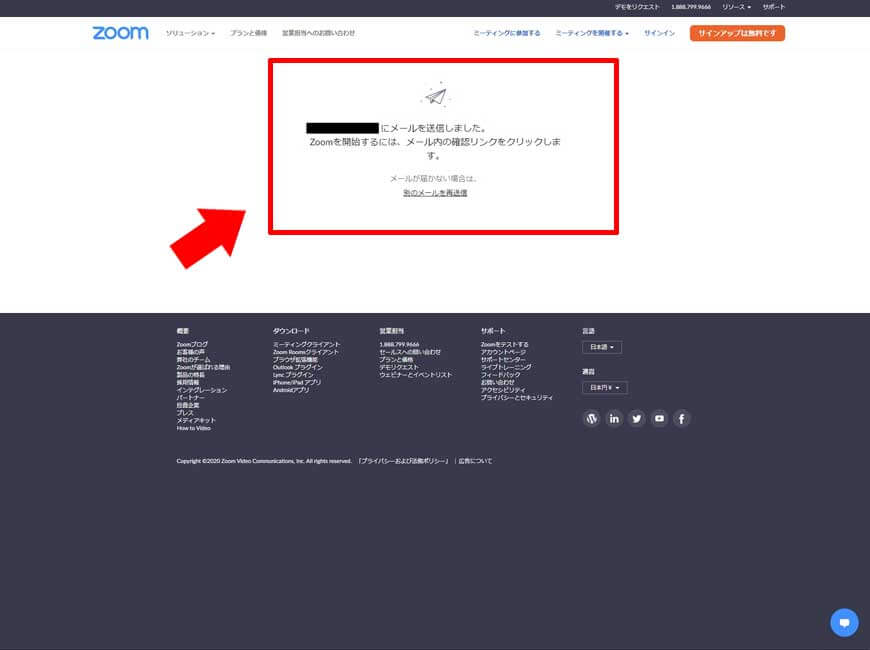Call the 1.888.799.9666 number in top bar
The width and height of the screenshot is (870, 650).
pos(691,7)
